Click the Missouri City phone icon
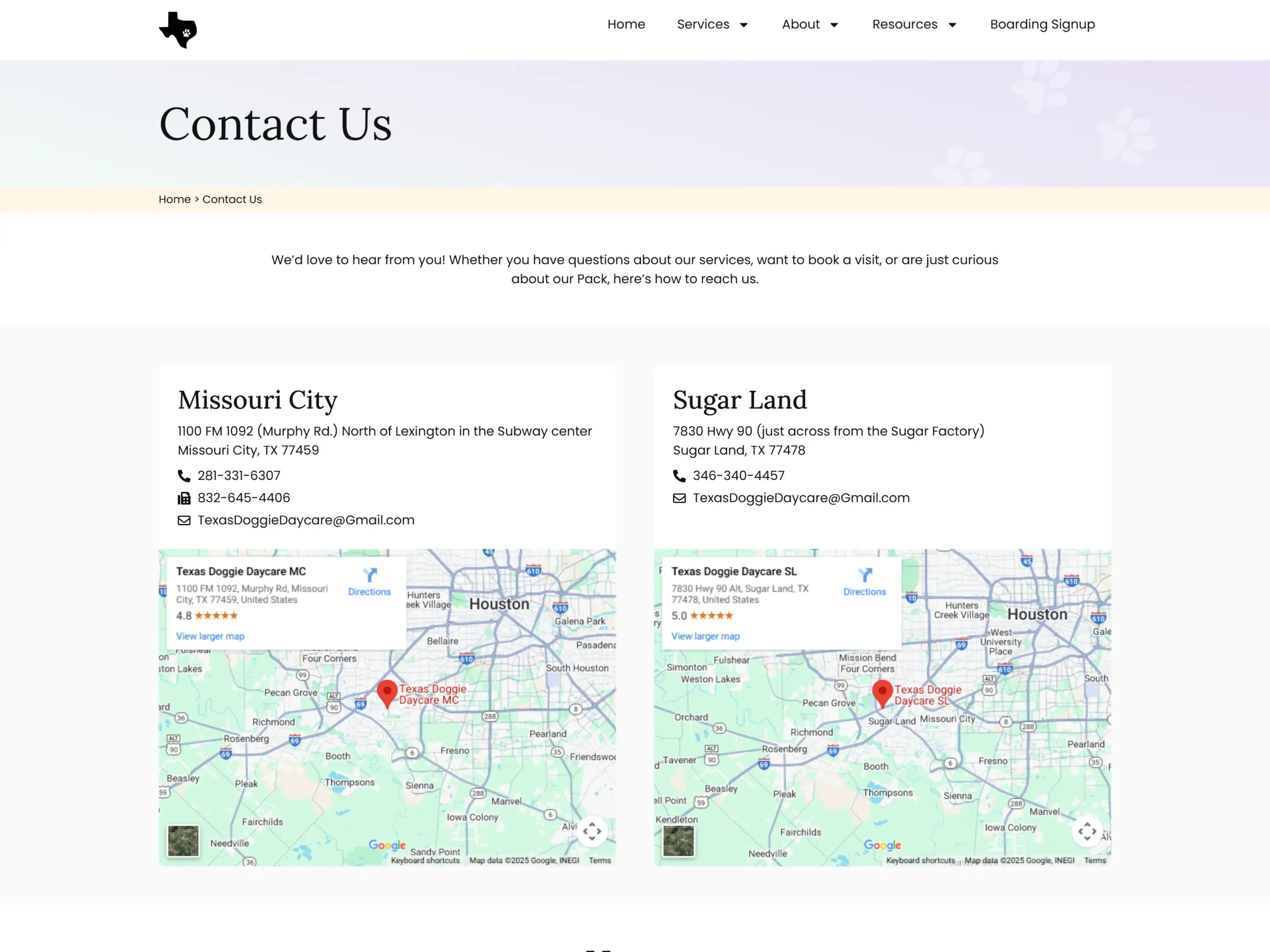This screenshot has width=1270, height=952. coord(184,476)
